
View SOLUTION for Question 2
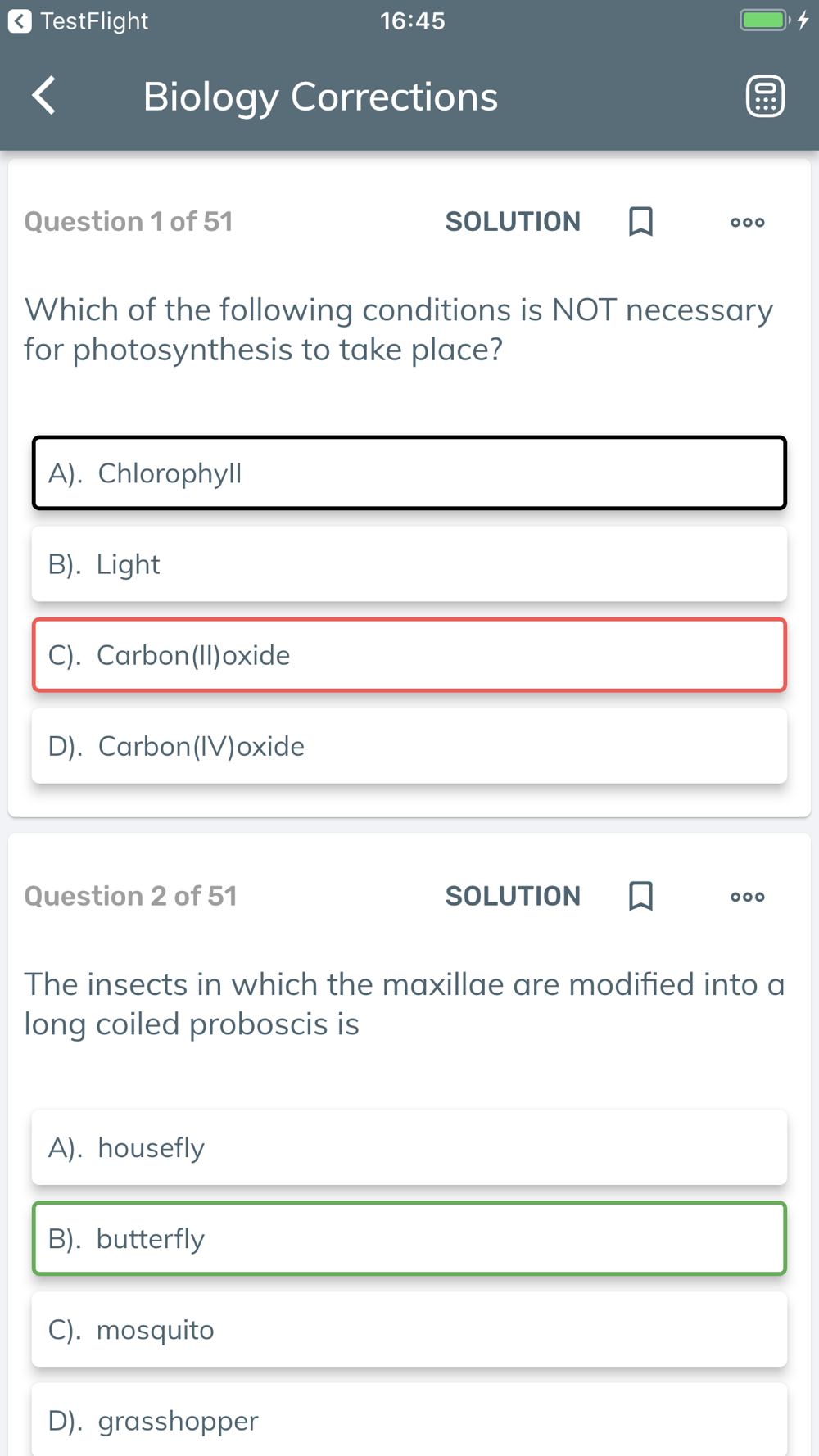point(513,896)
